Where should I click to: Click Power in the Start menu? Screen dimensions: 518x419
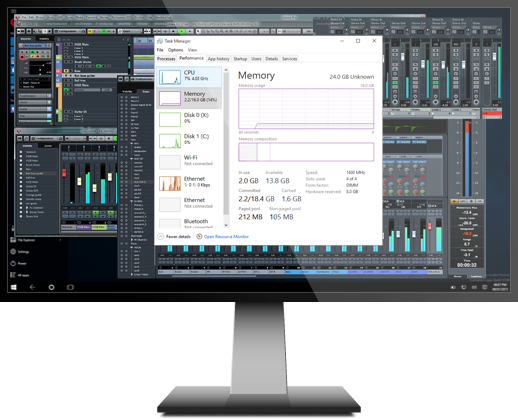pos(18,263)
